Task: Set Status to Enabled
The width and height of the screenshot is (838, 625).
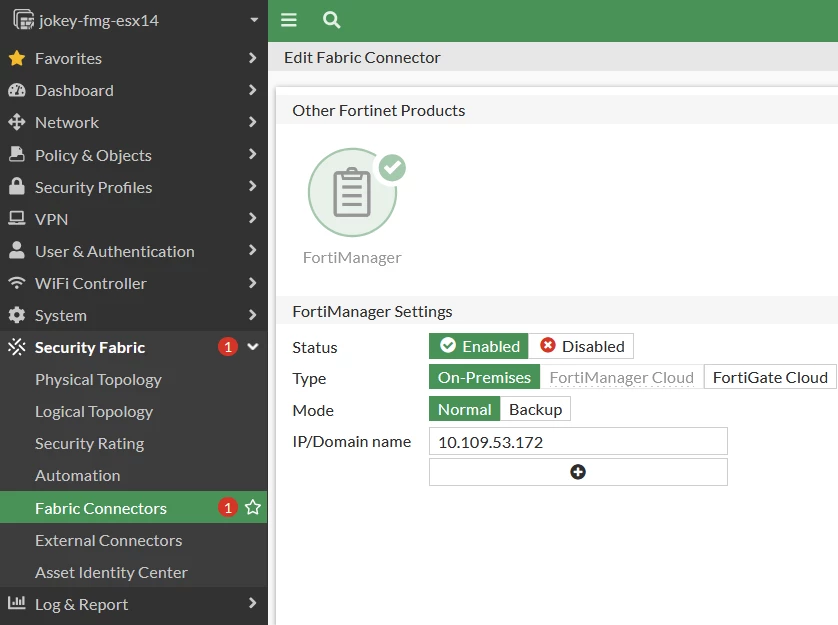Action: coord(479,346)
